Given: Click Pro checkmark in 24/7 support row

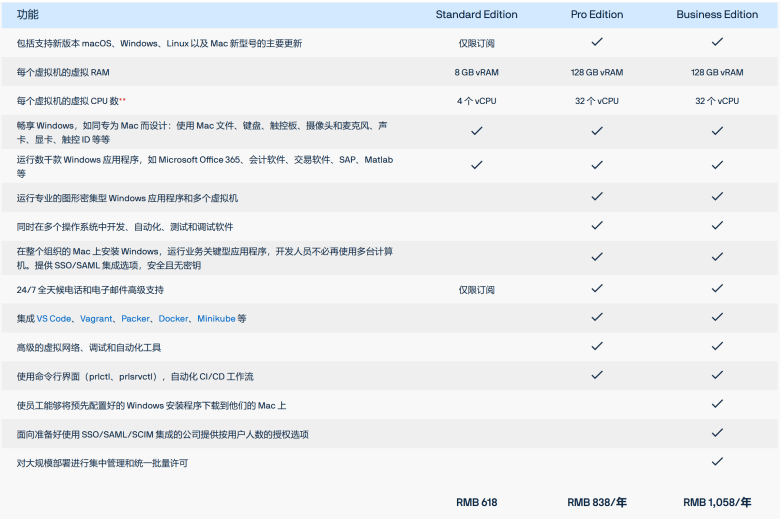Looking at the screenshot, I should [x=597, y=288].
